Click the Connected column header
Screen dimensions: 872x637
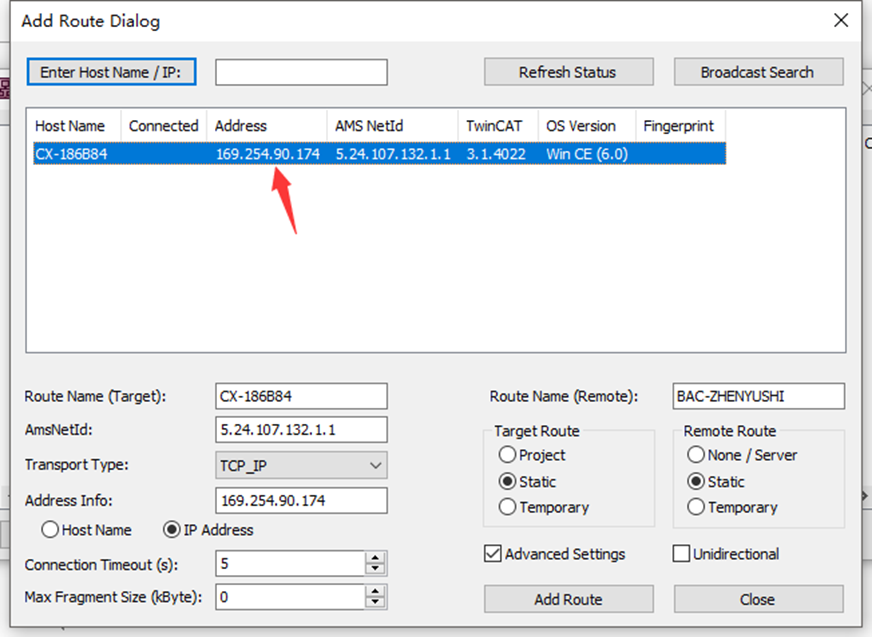[164, 126]
